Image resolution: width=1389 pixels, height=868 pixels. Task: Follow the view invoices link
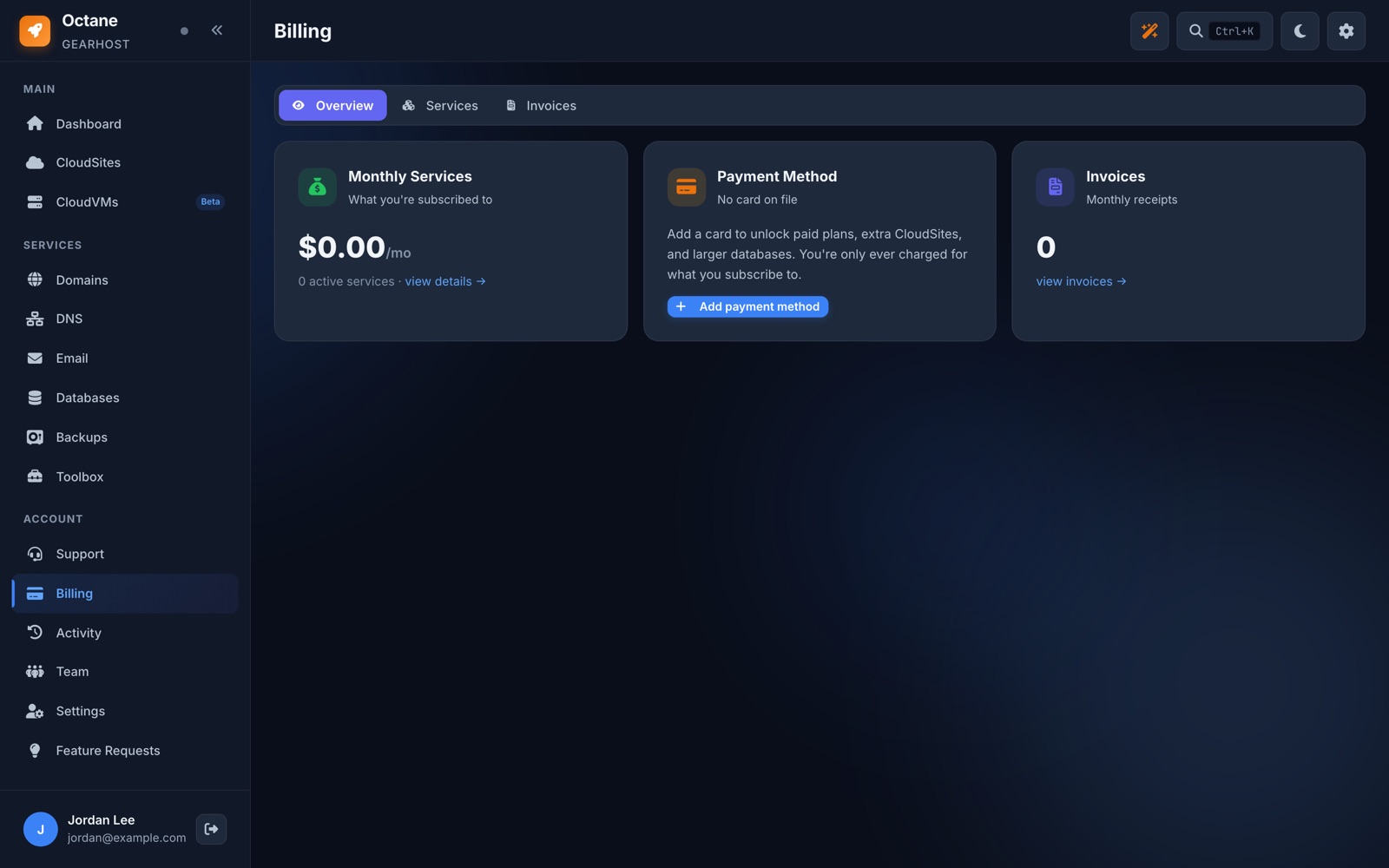click(1081, 281)
